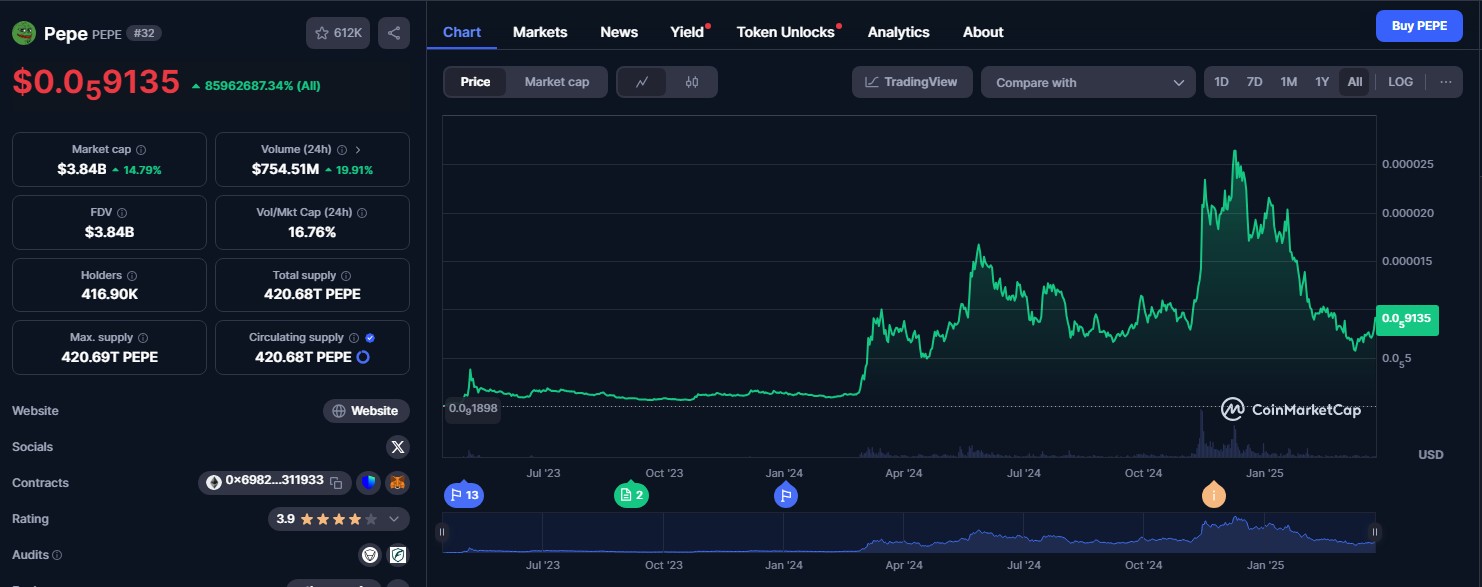Grab the right handle of range slider
The image size is (1482, 587).
(1375, 532)
